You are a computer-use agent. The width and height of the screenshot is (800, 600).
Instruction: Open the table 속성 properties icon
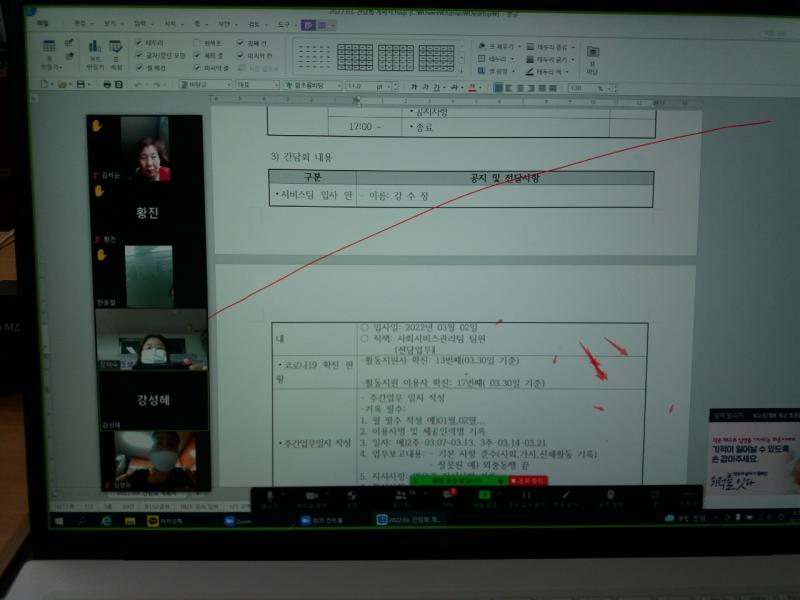(116, 54)
